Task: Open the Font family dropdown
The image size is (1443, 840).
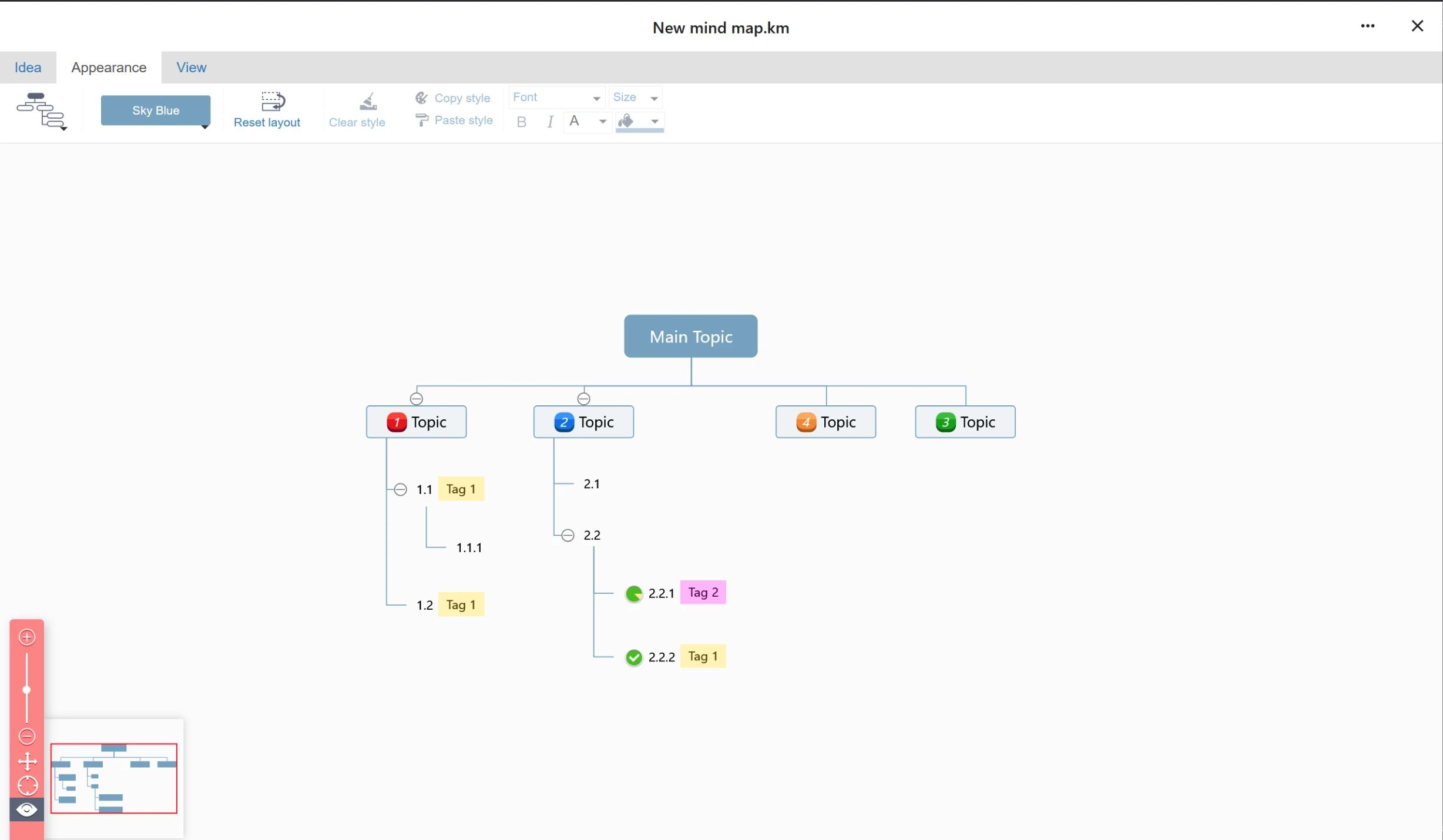Action: click(556, 98)
